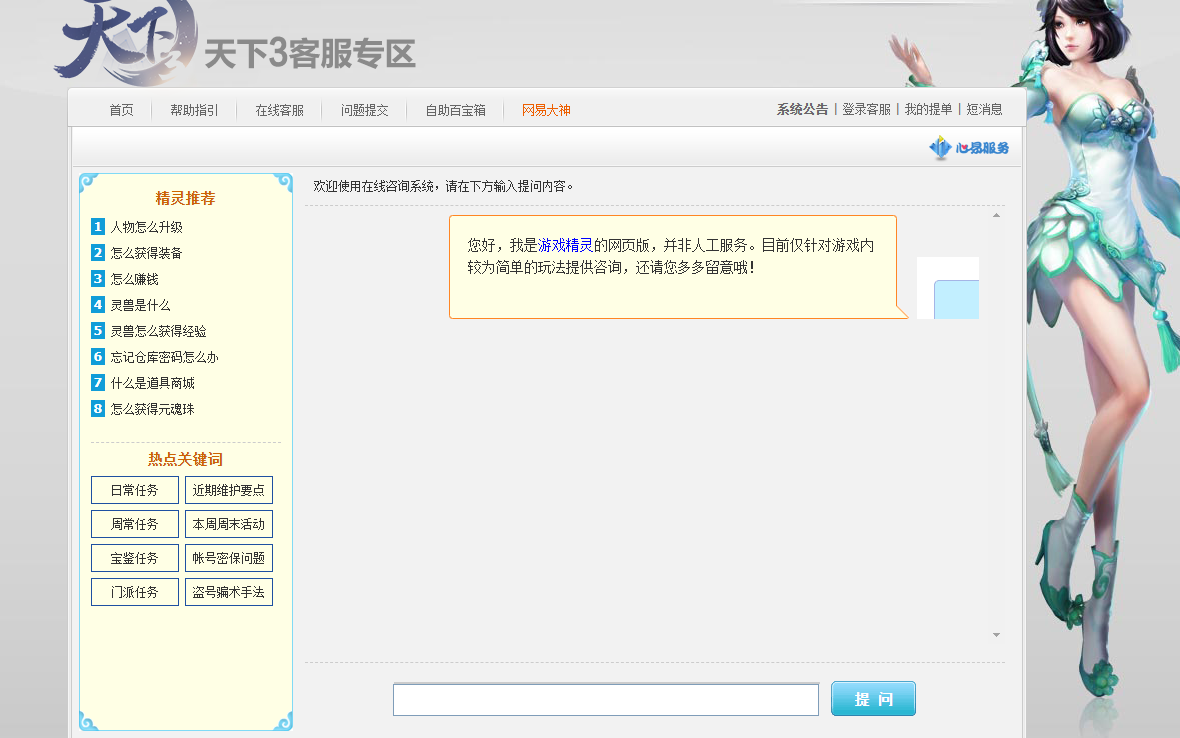Click number 4 icon for 灵兽是什么

pos(98,305)
